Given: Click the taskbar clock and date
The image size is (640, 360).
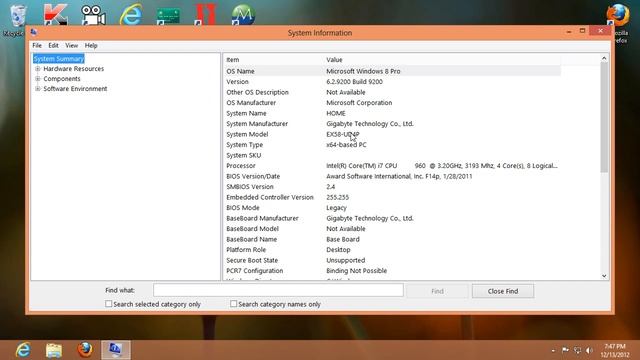Looking at the screenshot, I should 615,350.
